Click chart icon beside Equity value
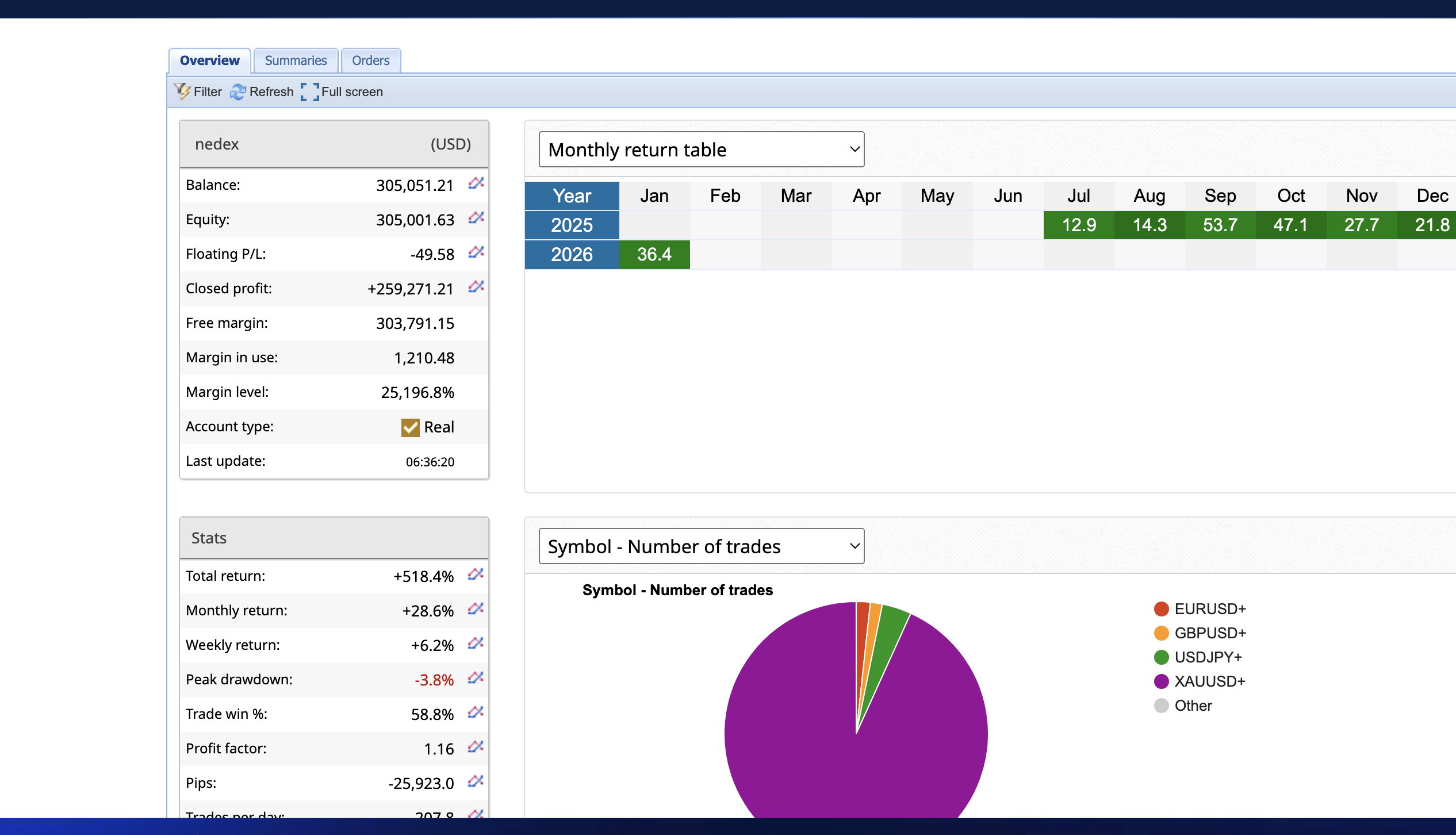Image resolution: width=1456 pixels, height=835 pixels. (476, 218)
